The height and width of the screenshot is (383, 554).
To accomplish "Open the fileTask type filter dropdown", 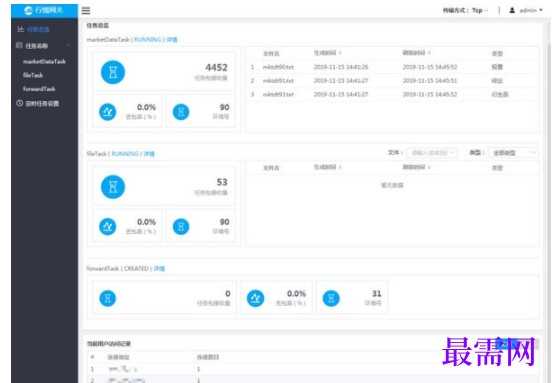I will 513,153.
